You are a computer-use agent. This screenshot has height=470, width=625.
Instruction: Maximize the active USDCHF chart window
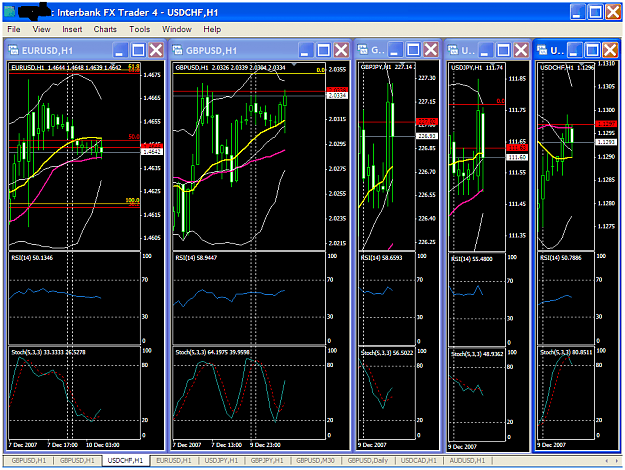pyautogui.click(x=592, y=50)
